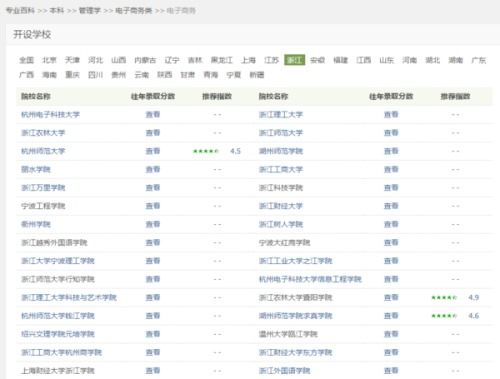Open the 杭州师范大学 school link
This screenshot has width=500, height=379.
click(43, 151)
